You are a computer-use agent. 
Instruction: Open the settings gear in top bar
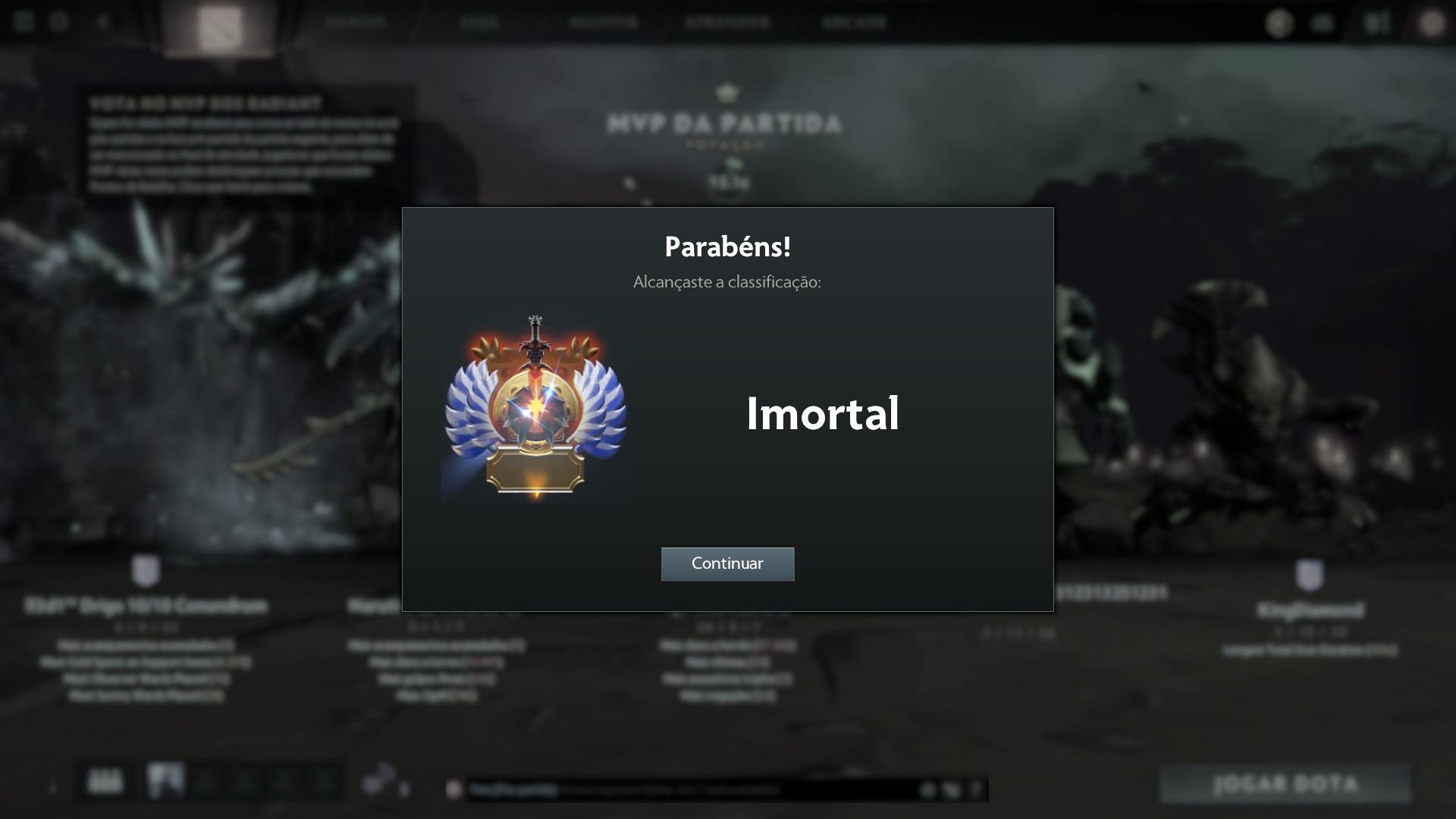tap(59, 21)
